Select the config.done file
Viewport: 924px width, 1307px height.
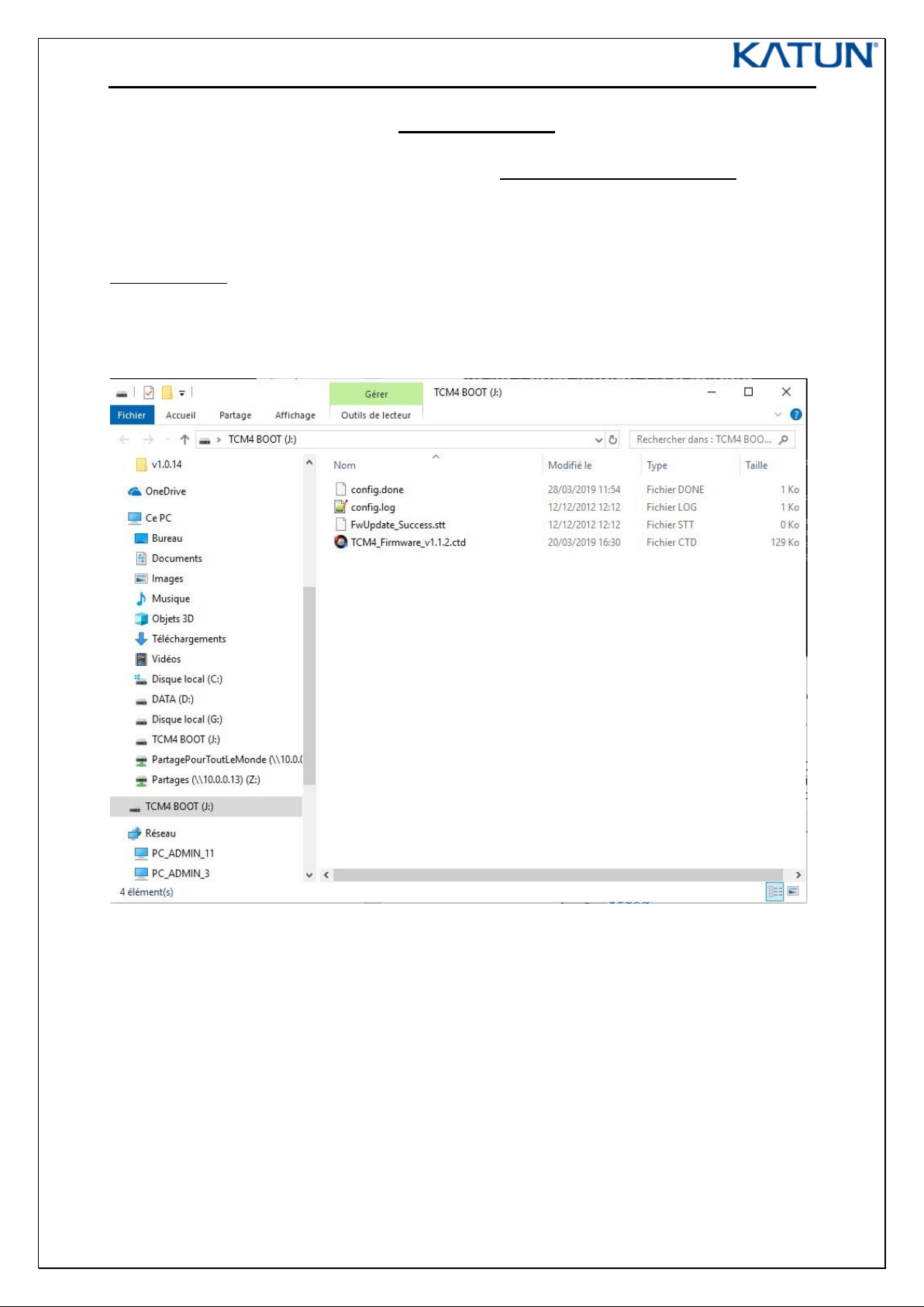(x=377, y=490)
